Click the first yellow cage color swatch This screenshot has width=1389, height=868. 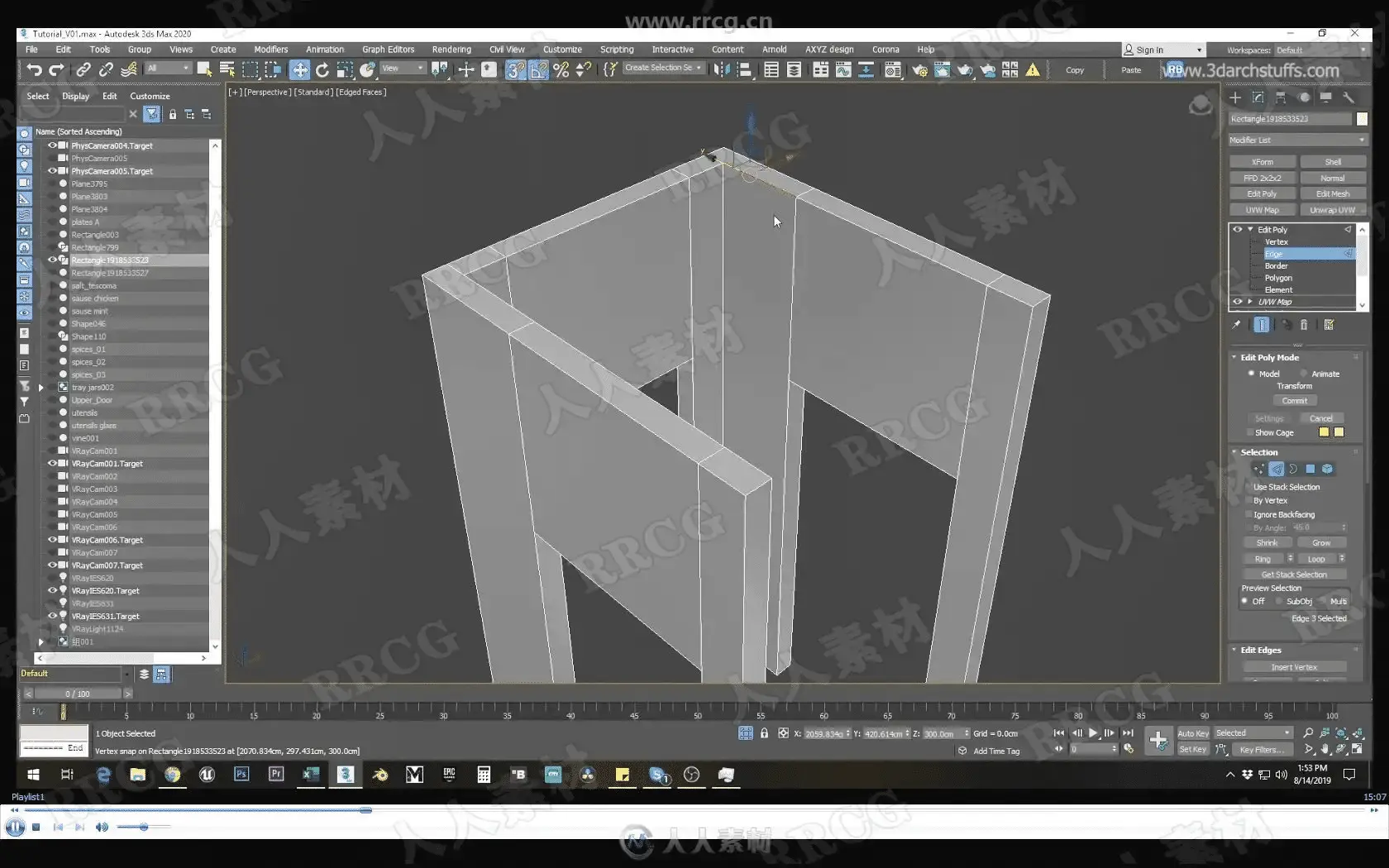click(1324, 432)
